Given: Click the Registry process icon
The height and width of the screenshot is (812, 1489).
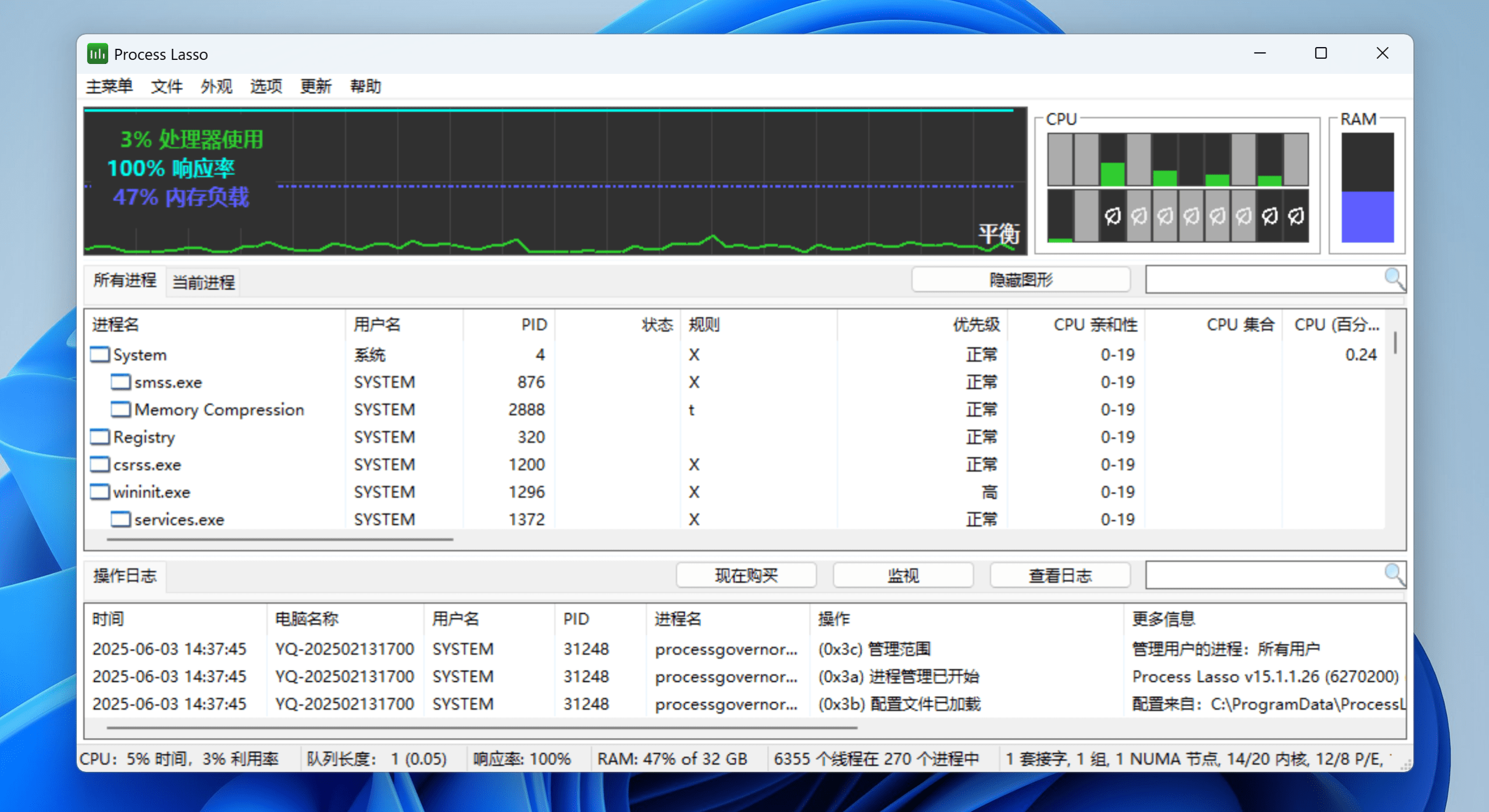Looking at the screenshot, I should pos(100,436).
